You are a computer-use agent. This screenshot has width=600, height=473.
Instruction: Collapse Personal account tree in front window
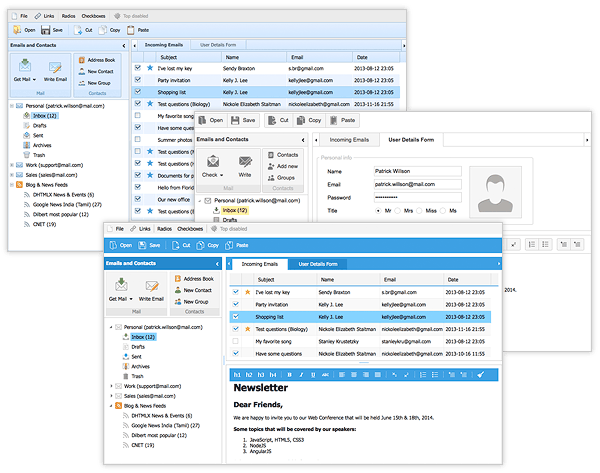pyautogui.click(x=111, y=327)
